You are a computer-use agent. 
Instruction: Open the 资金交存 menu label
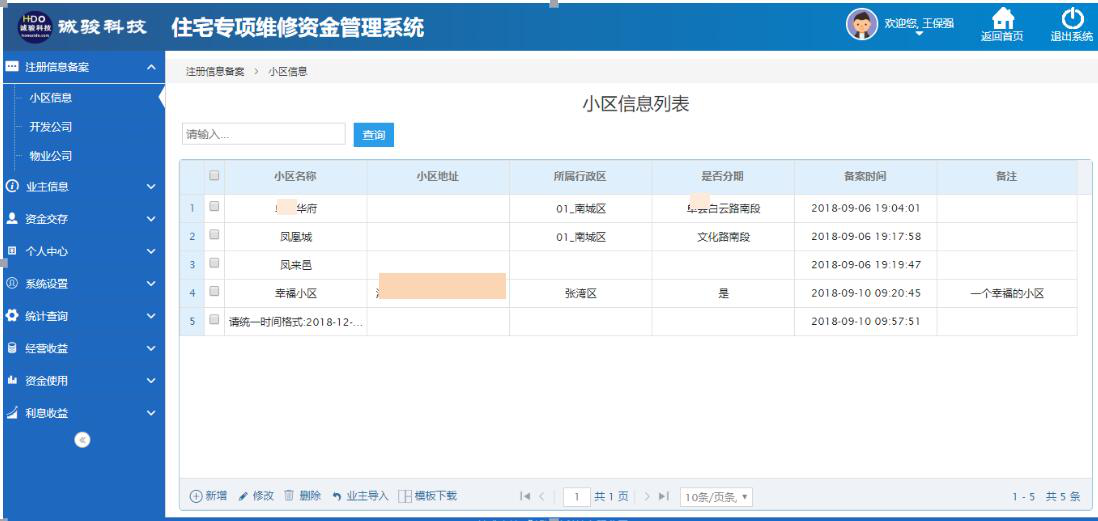(47, 219)
